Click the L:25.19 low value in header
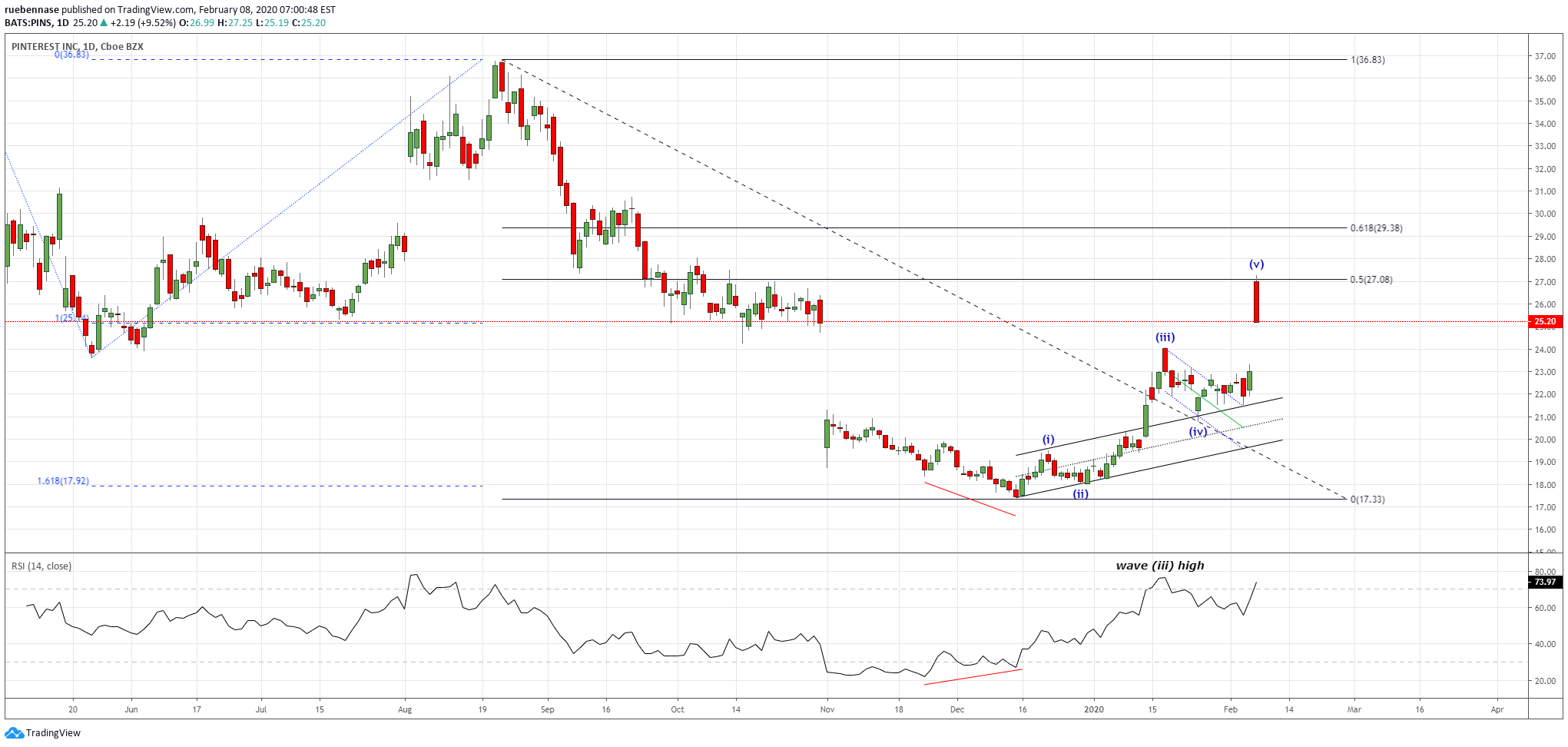The height and width of the screenshot is (747, 1568). click(x=272, y=23)
